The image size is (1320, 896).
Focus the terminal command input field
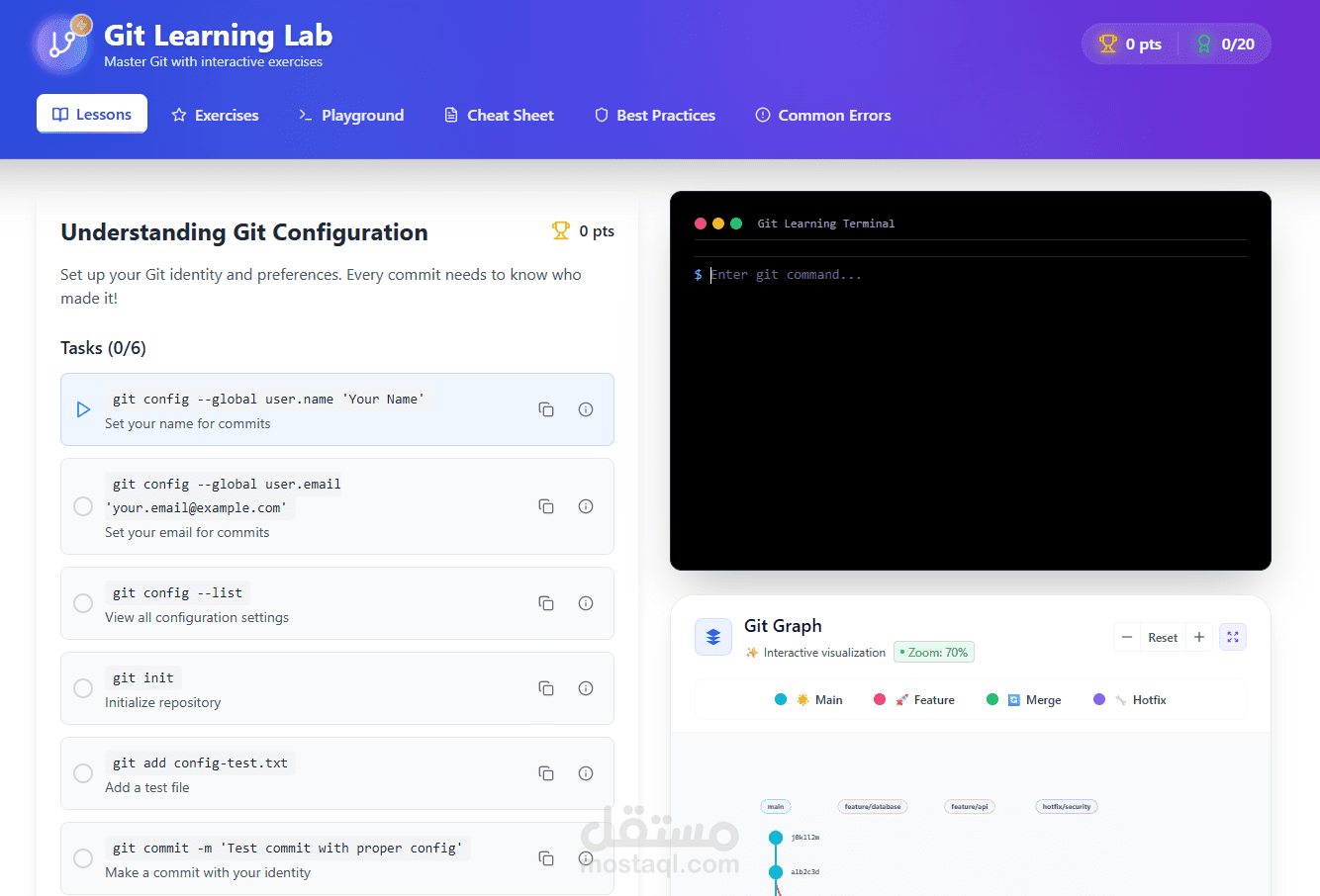coord(978,275)
